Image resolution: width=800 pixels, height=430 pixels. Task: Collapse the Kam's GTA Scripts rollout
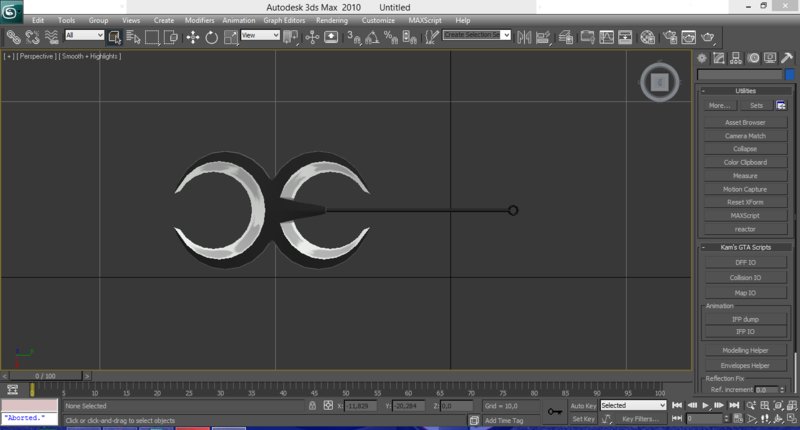[745, 247]
